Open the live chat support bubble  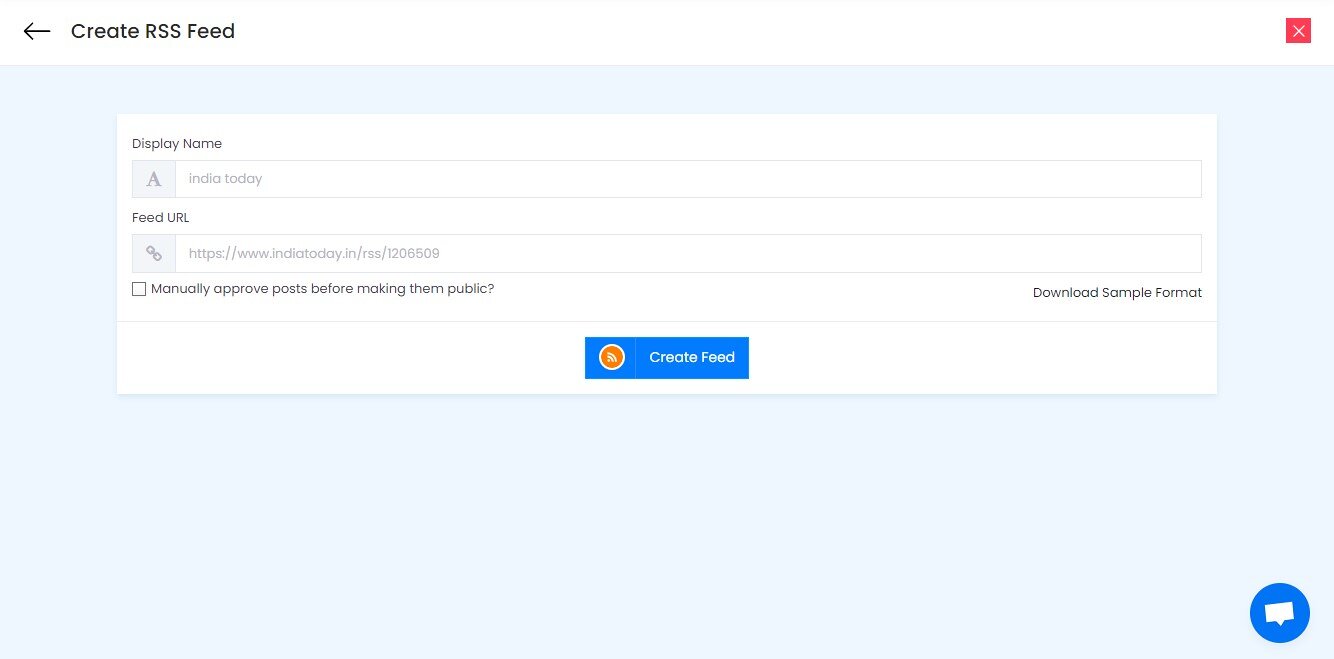click(x=1279, y=612)
